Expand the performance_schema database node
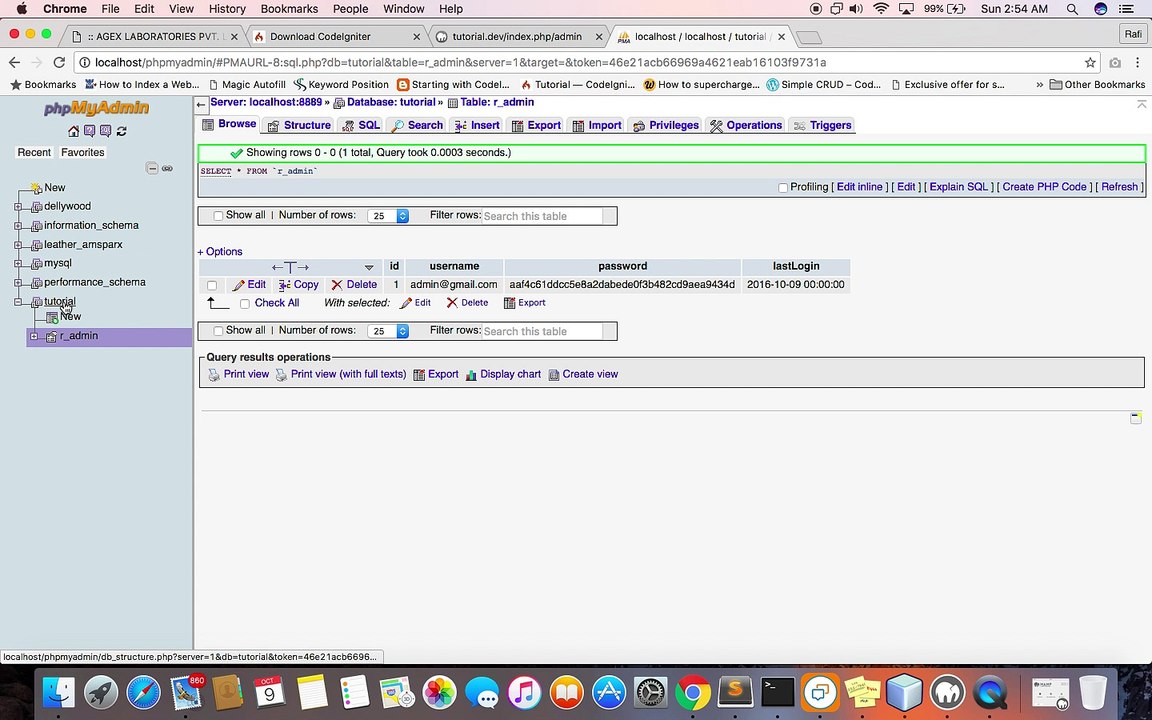This screenshot has width=1152, height=720. [18, 283]
